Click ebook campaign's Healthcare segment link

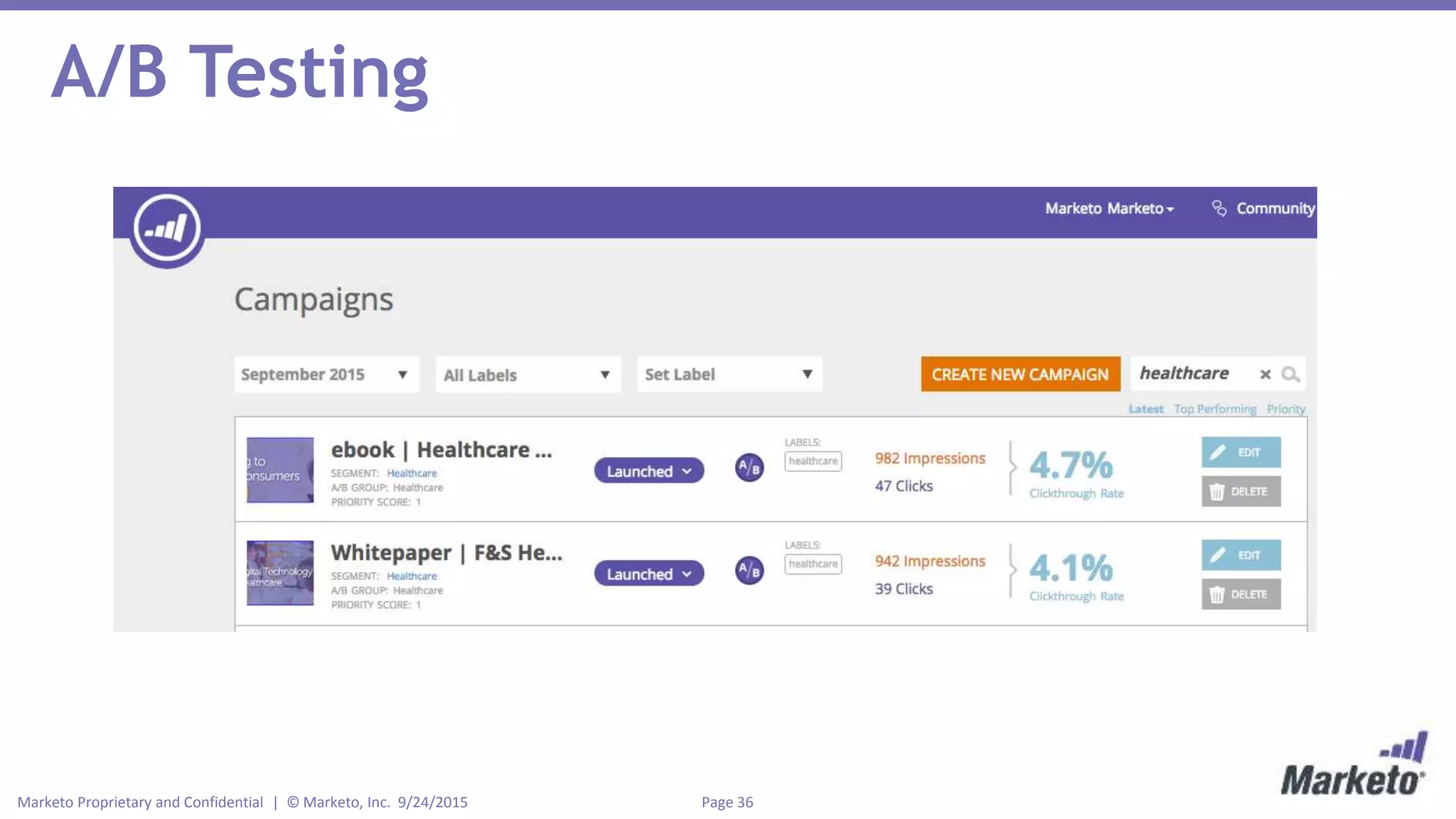click(x=412, y=473)
